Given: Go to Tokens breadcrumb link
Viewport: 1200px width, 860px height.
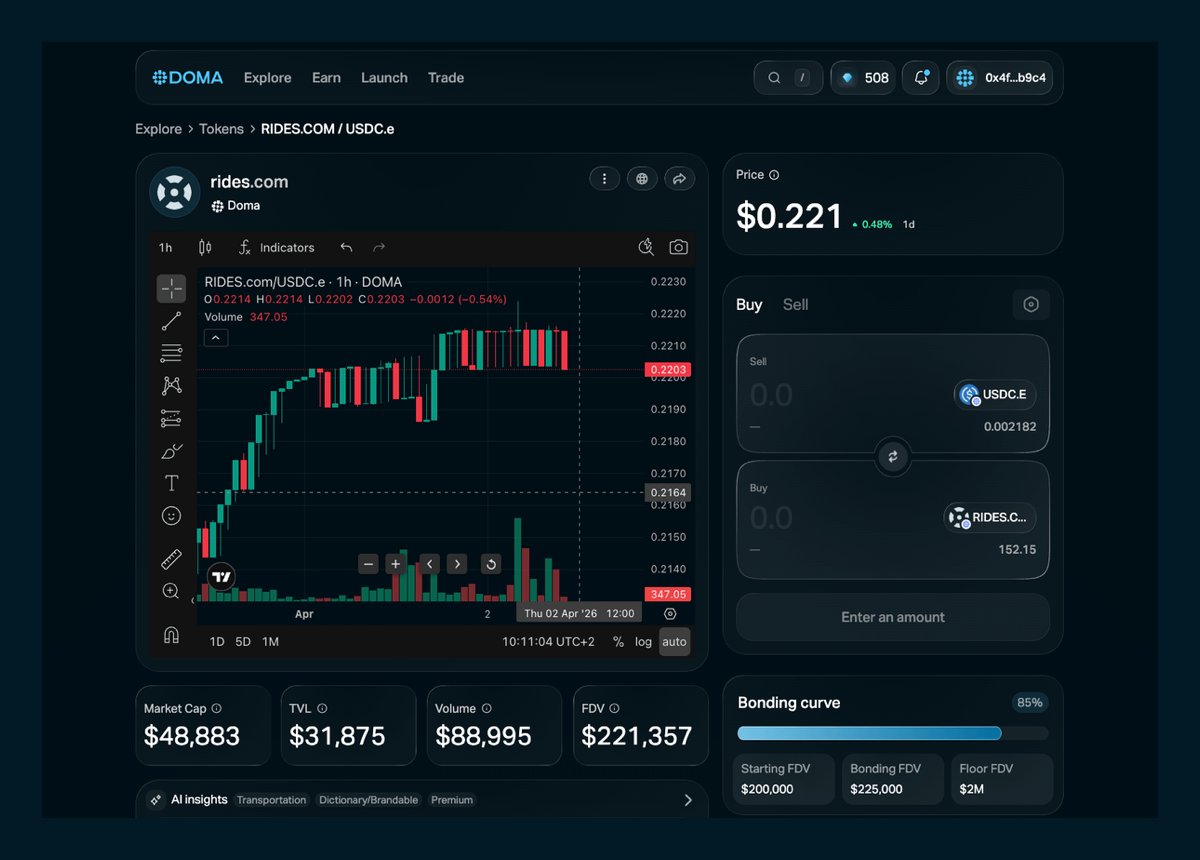Looking at the screenshot, I should [221, 129].
